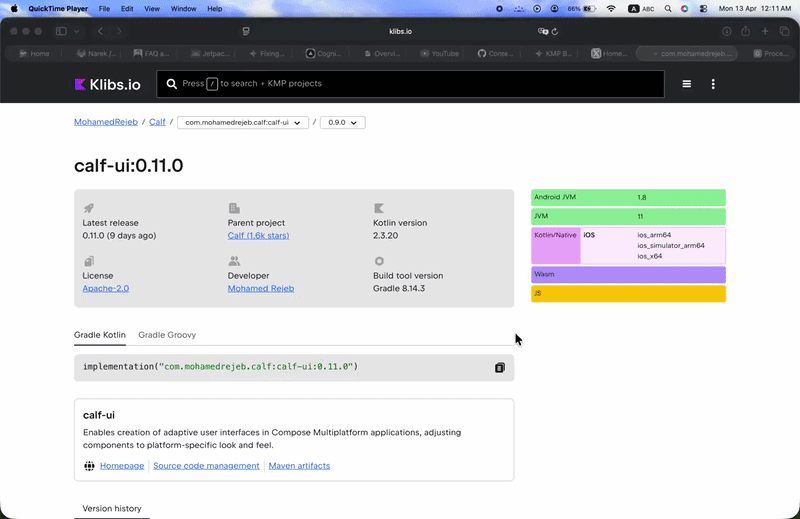Open the Window menu
Screen dimensions: 800x519
coord(183,9)
